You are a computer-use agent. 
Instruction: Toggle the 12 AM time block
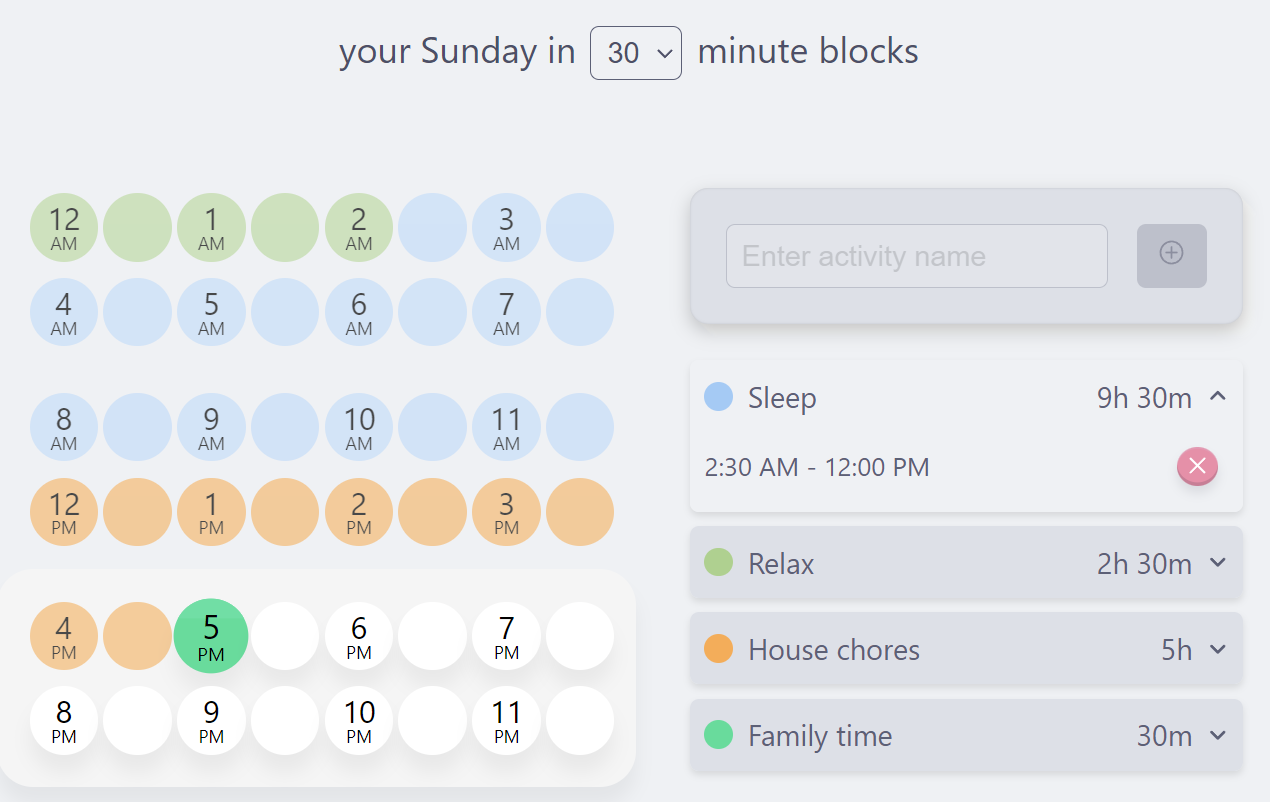(x=64, y=227)
